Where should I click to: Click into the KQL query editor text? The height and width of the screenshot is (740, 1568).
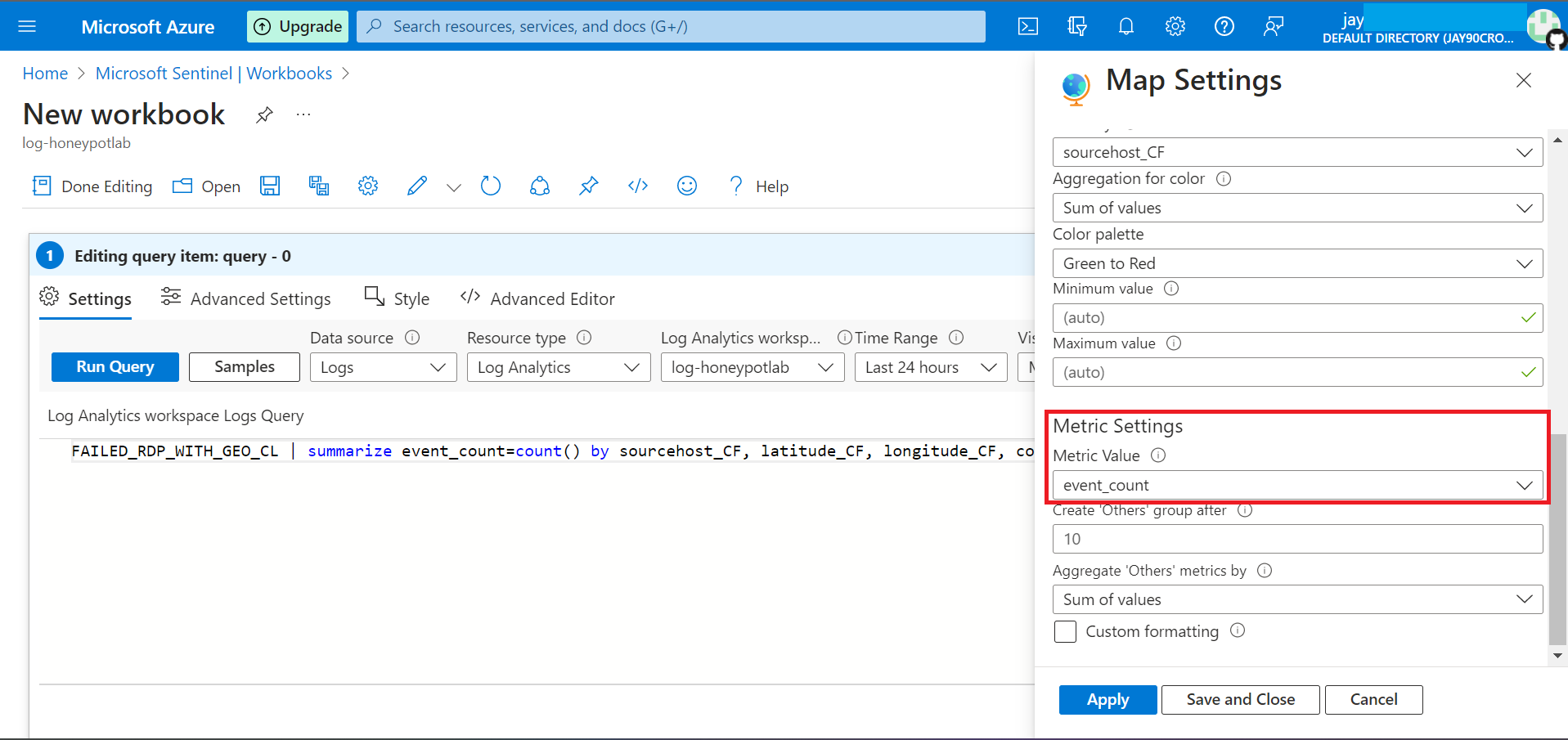[x=552, y=451]
